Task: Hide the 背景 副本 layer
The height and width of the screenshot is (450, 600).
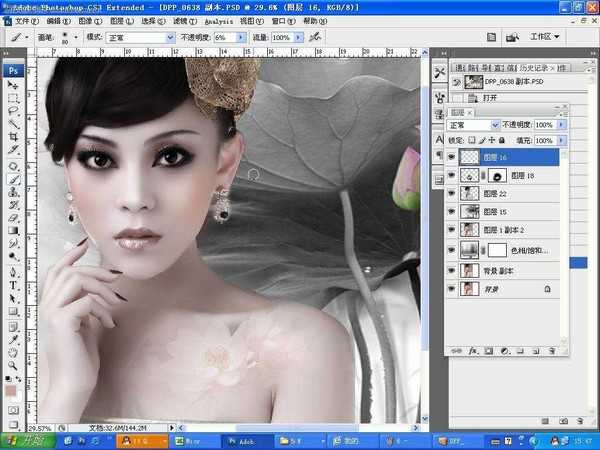Action: tap(451, 270)
